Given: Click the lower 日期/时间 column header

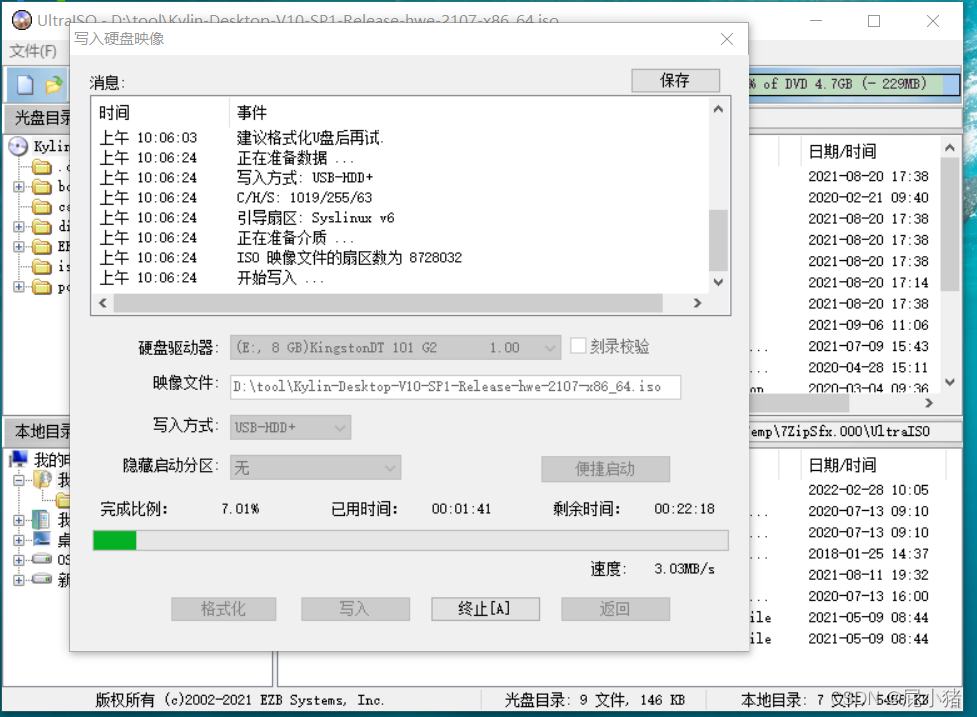Looking at the screenshot, I should [x=842, y=465].
